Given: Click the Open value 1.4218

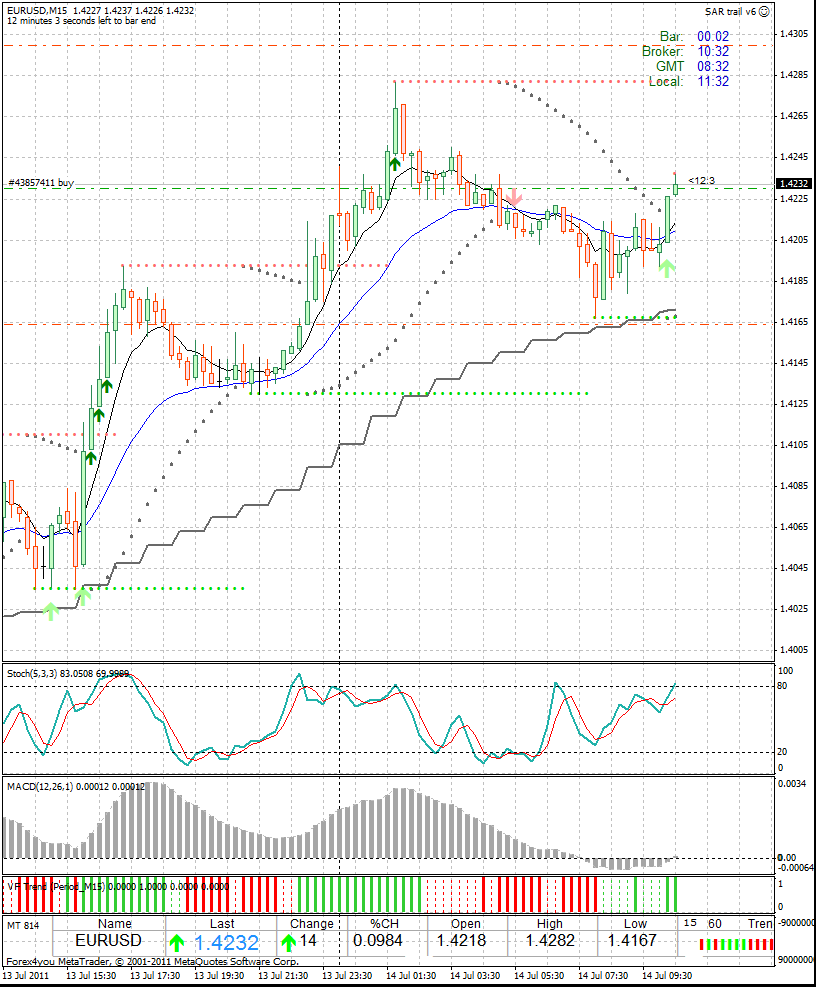Looking at the screenshot, I should (x=462, y=940).
